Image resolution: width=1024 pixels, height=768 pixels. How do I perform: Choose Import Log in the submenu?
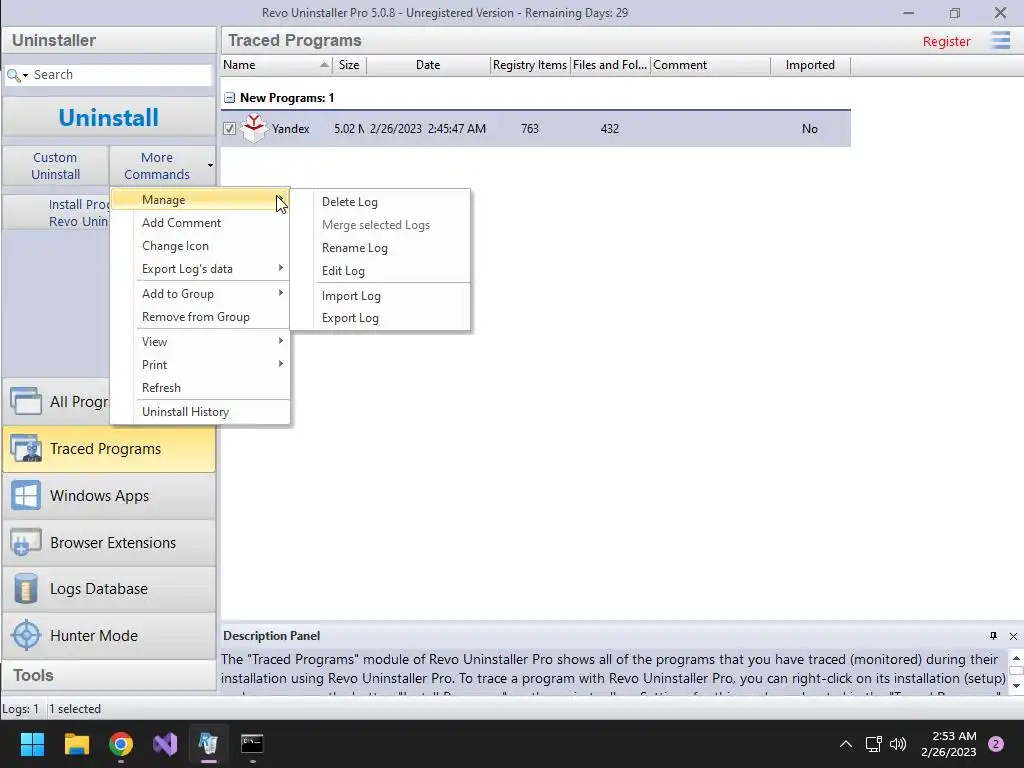point(351,296)
